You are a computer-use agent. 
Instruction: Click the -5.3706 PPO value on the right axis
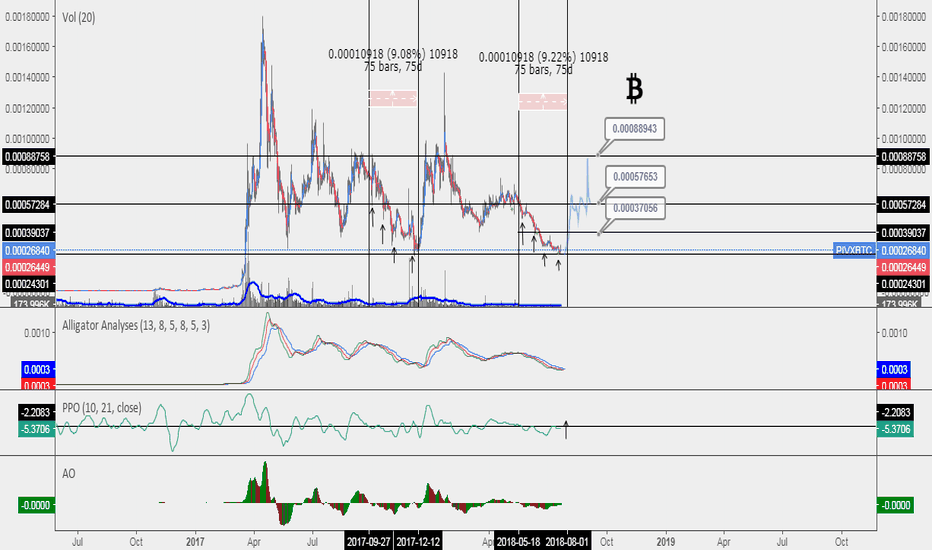pyautogui.click(x=896, y=429)
